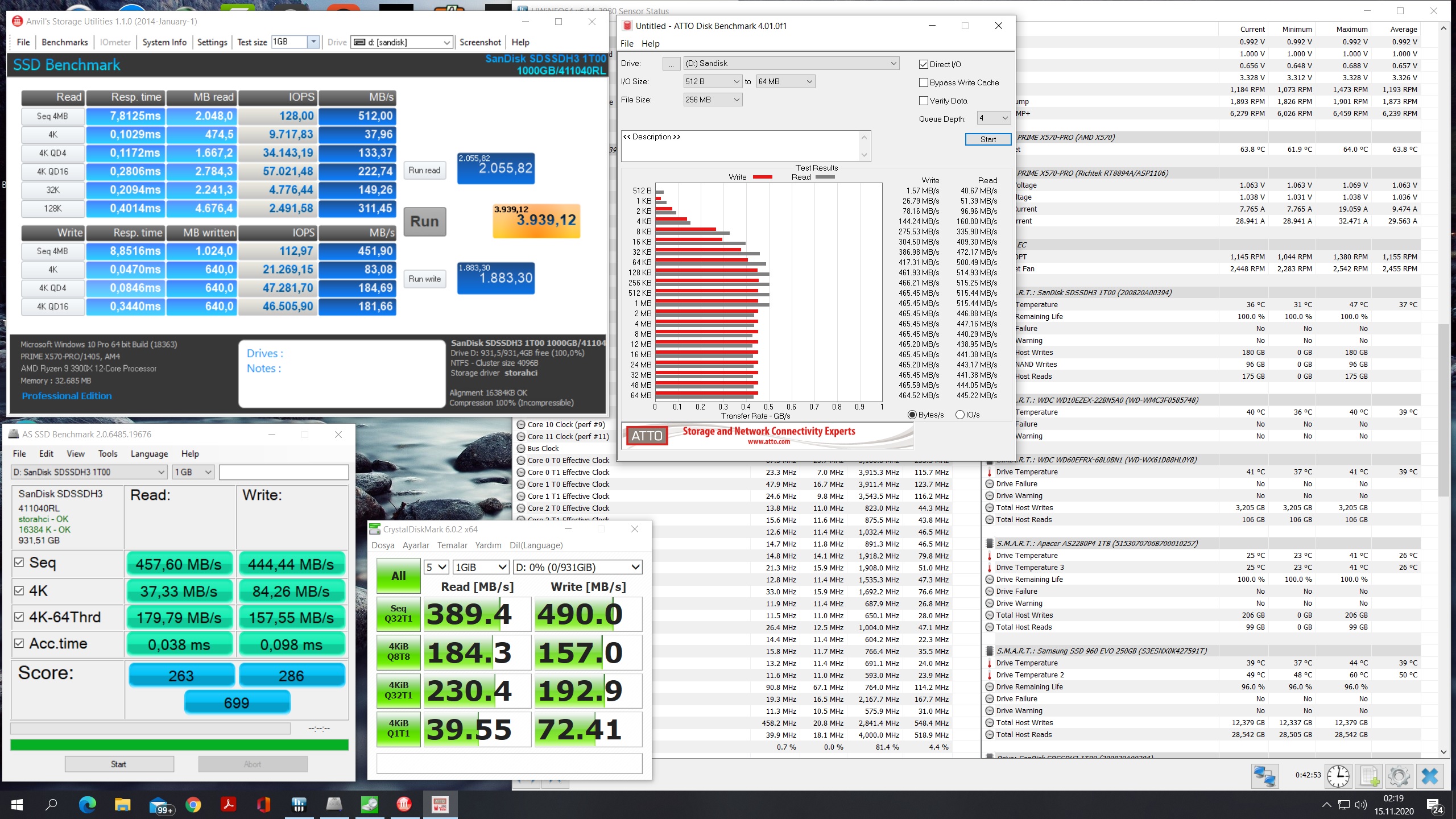Click network status tray icon

(1344, 805)
